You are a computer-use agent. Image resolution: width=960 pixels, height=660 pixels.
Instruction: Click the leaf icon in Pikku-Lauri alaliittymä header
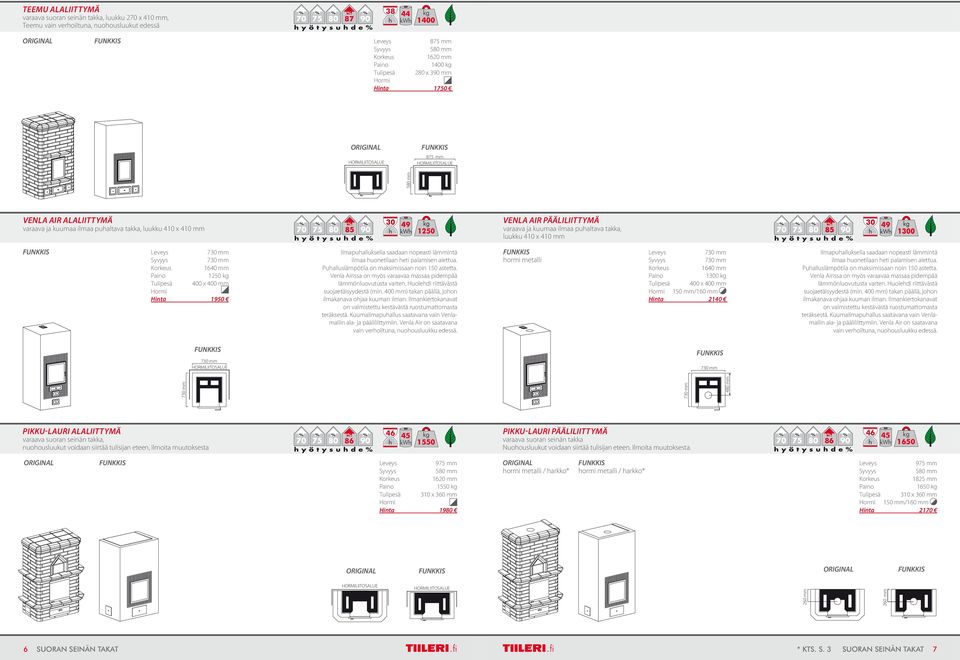point(450,436)
